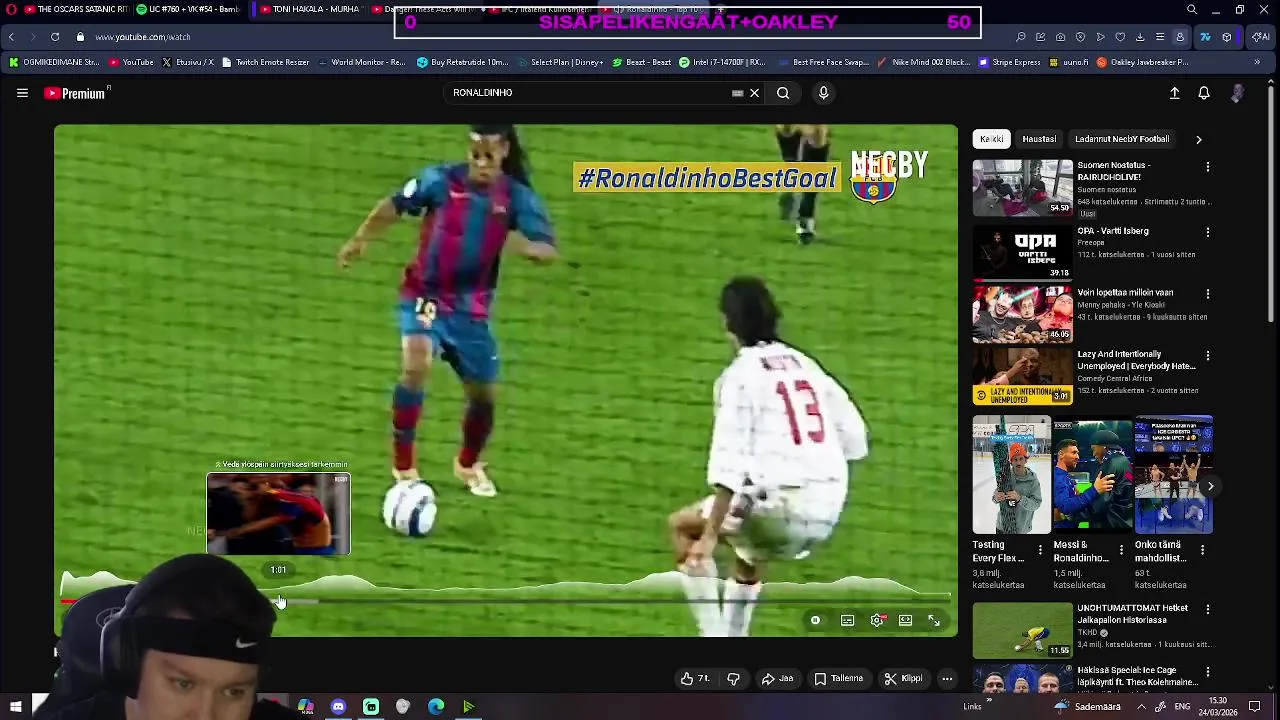The height and width of the screenshot is (720, 1280).
Task: Open the Windows Start menu
Action: point(15,706)
